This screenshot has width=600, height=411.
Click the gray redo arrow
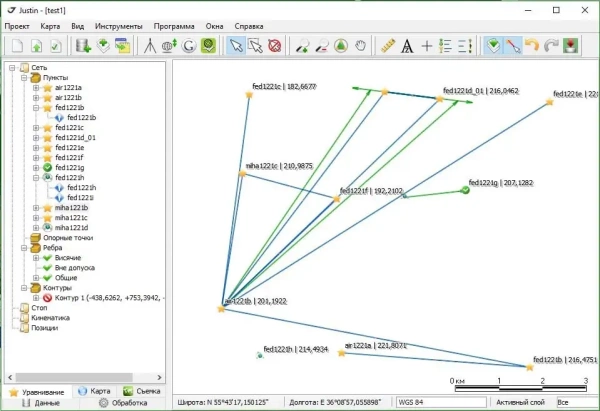coord(551,46)
